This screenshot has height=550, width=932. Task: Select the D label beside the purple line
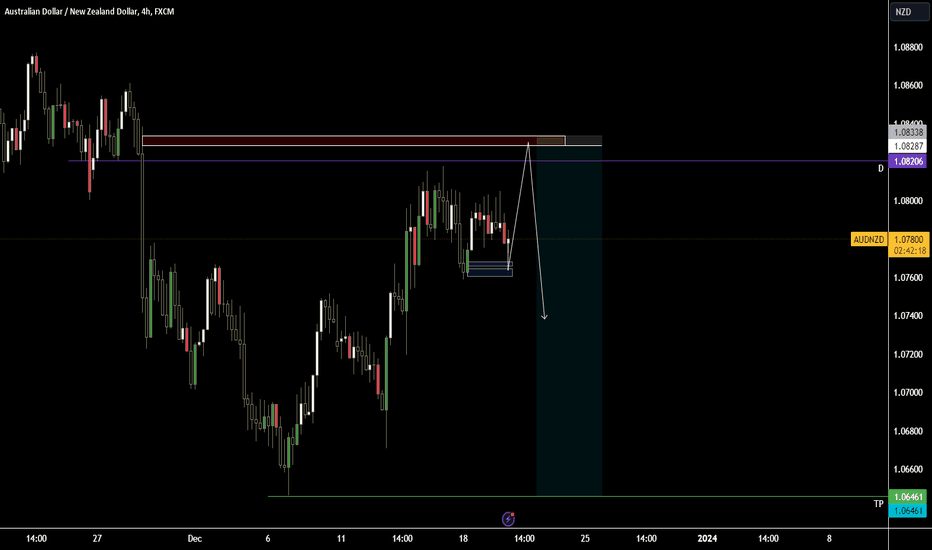(880, 168)
